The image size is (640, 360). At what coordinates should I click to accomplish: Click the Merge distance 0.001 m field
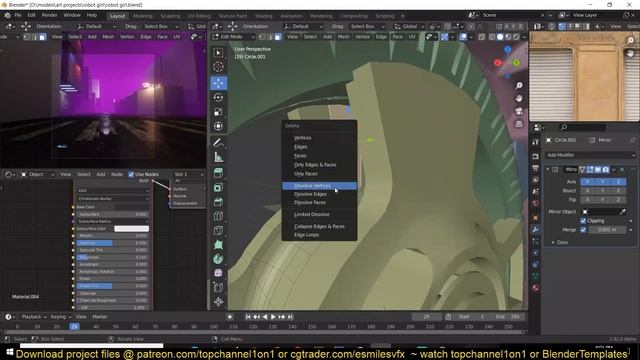607,230
